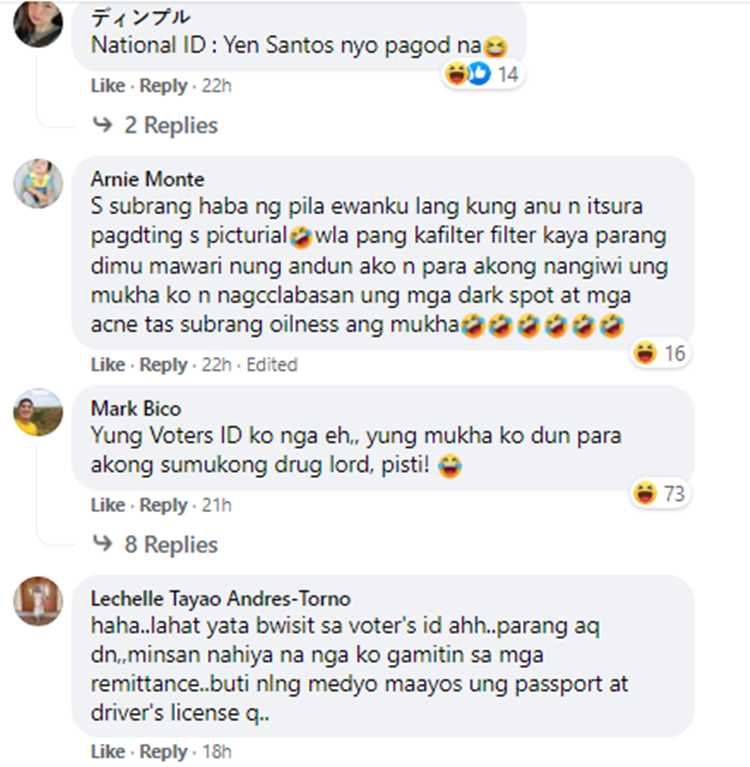
Task: Open Lechelle Tayao Andres-Torno's profile picture
Action: click(x=38, y=601)
